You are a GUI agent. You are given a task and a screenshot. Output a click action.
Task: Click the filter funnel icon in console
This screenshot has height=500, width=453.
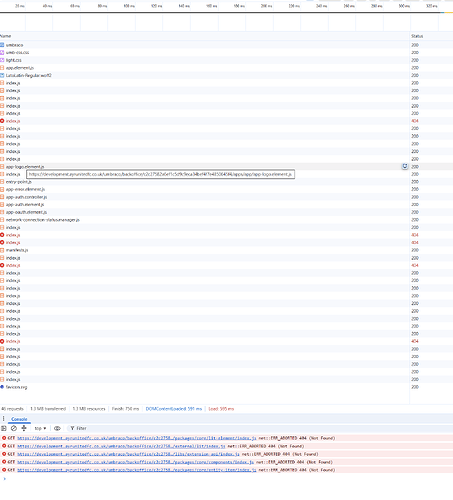click(x=72, y=428)
